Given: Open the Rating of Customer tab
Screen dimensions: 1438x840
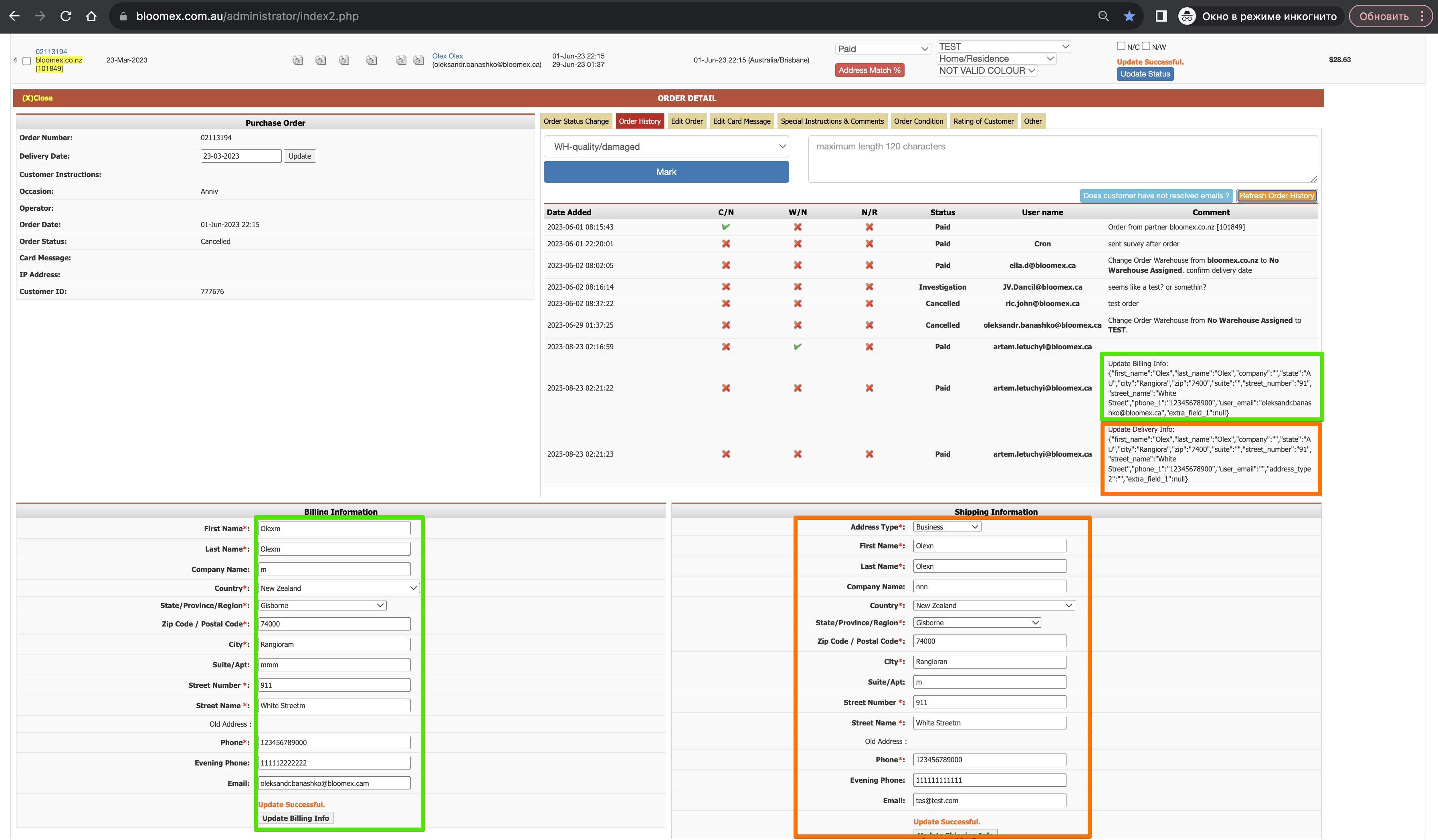Looking at the screenshot, I should click(983, 121).
